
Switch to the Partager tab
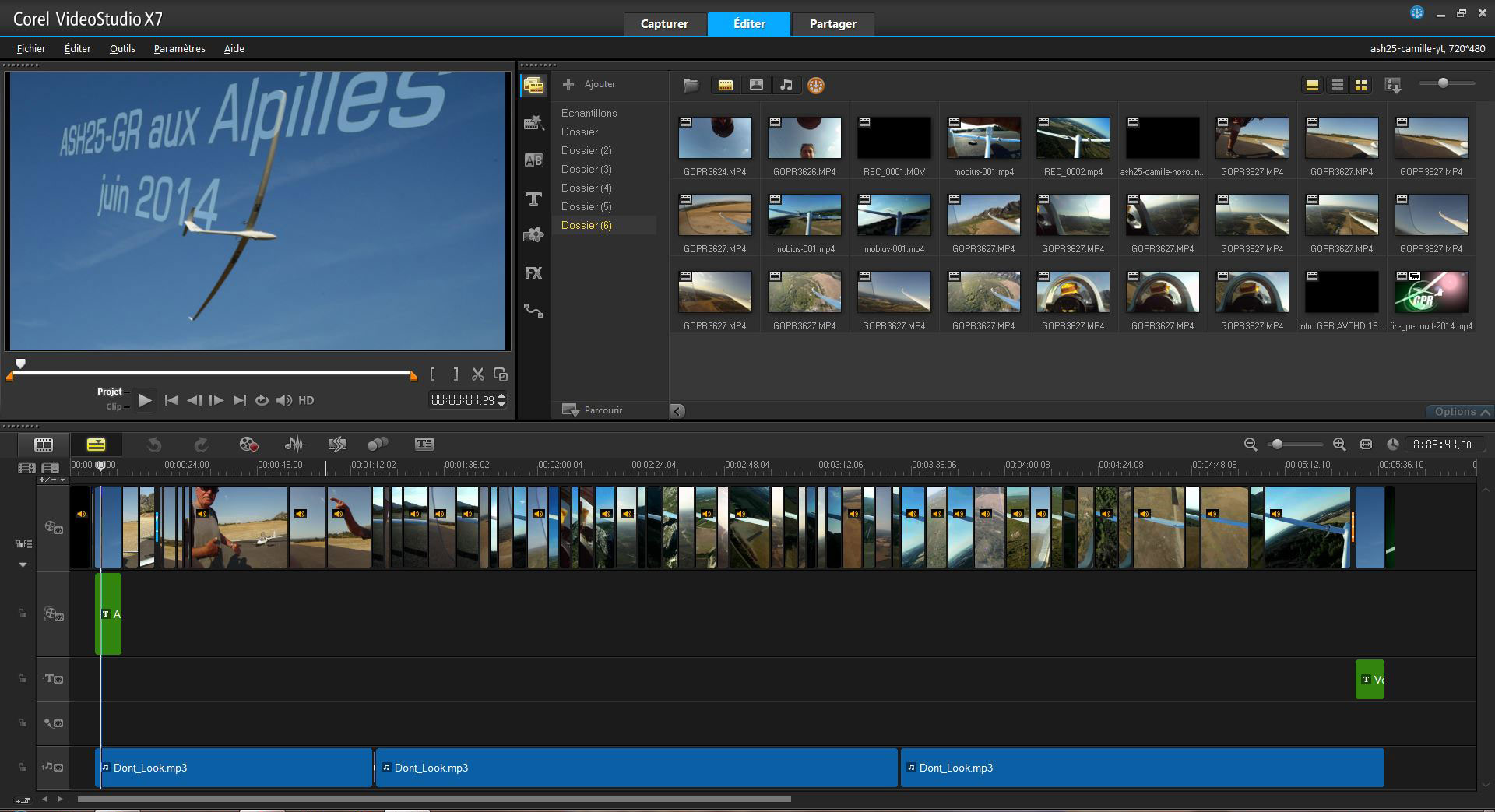coord(833,24)
